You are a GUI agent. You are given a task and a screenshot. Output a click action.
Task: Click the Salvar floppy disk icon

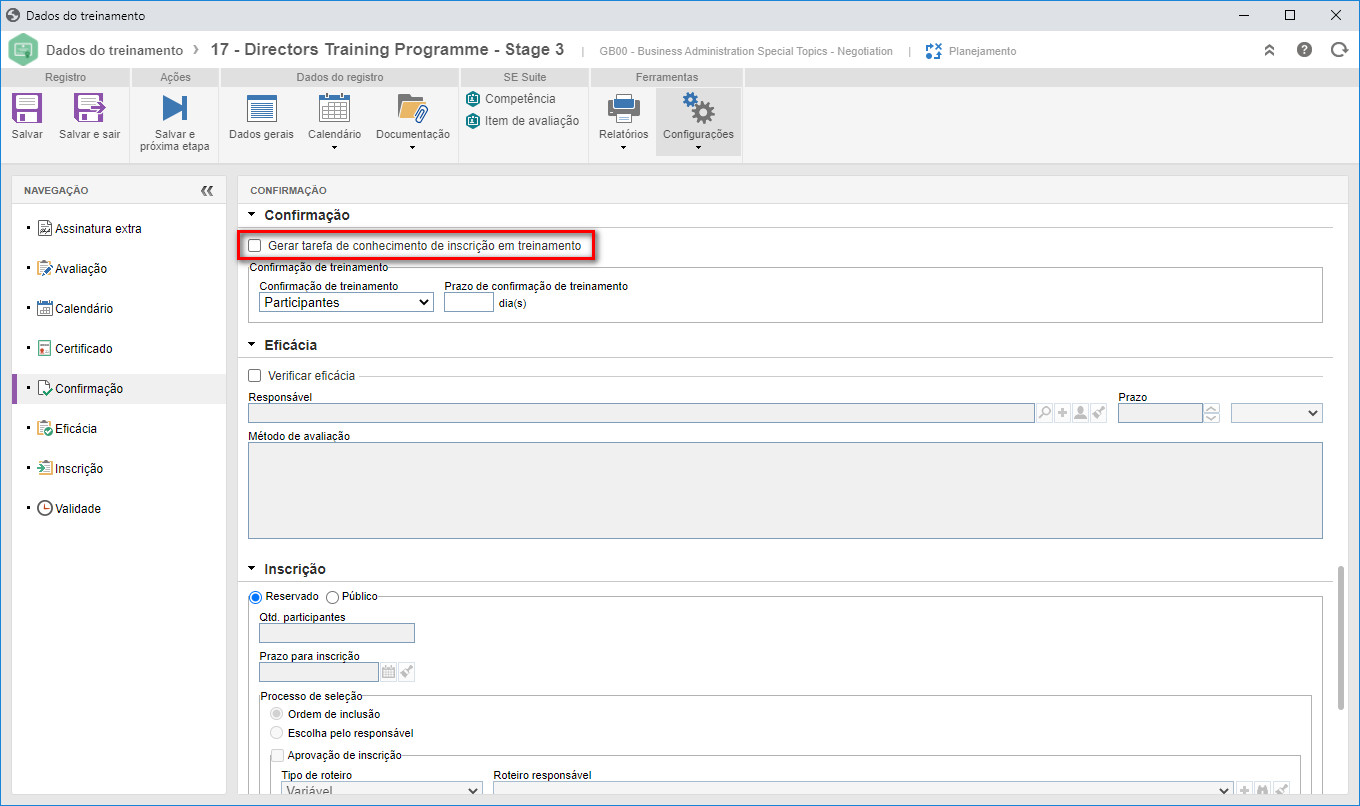pos(27,108)
